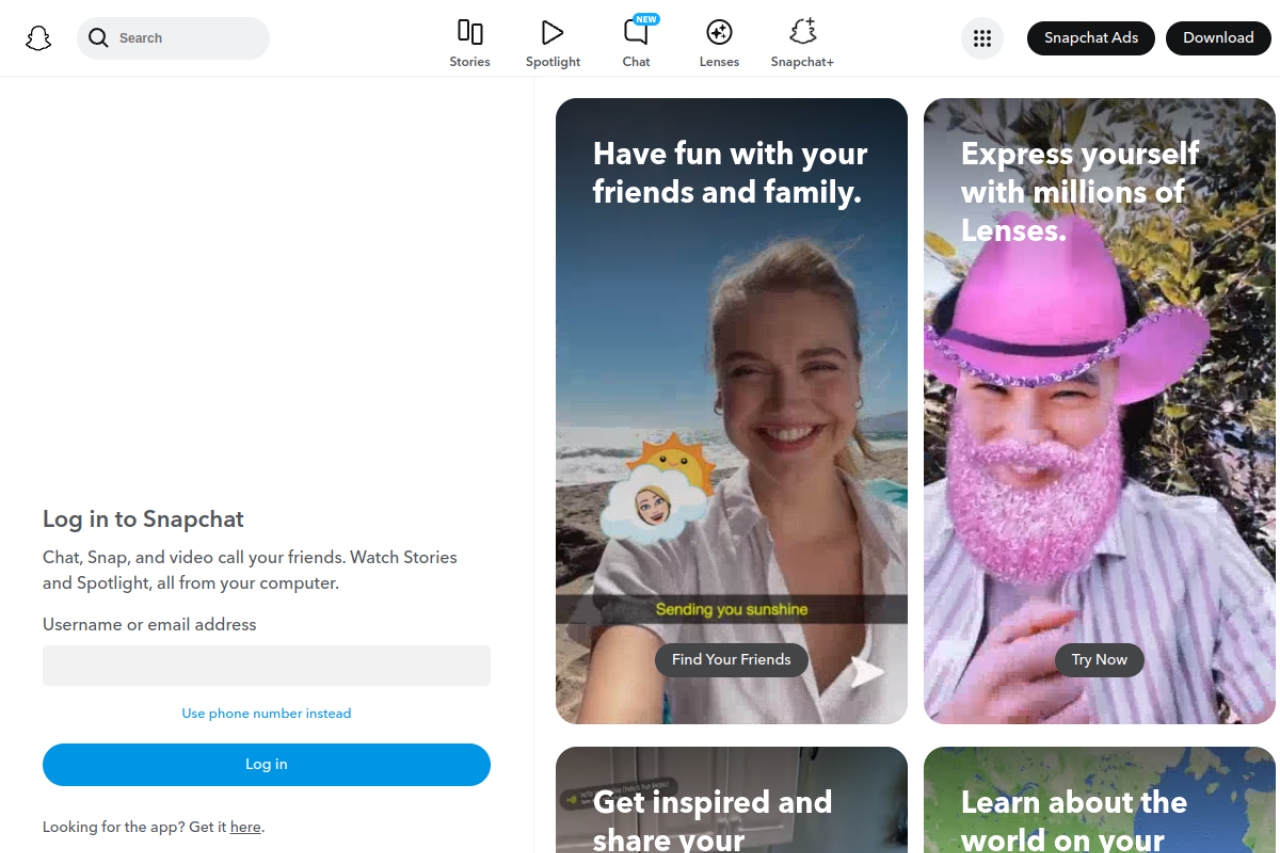The width and height of the screenshot is (1280, 853).
Task: Open the Stories icon in navigation
Action: (469, 33)
